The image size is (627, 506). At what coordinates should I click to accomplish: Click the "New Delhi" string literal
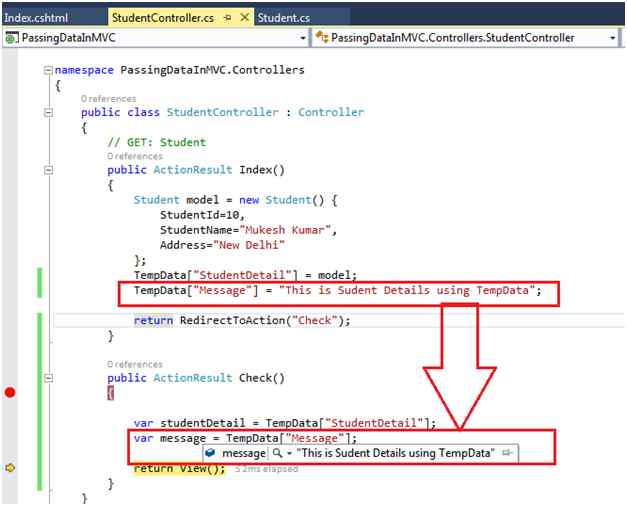[249, 245]
